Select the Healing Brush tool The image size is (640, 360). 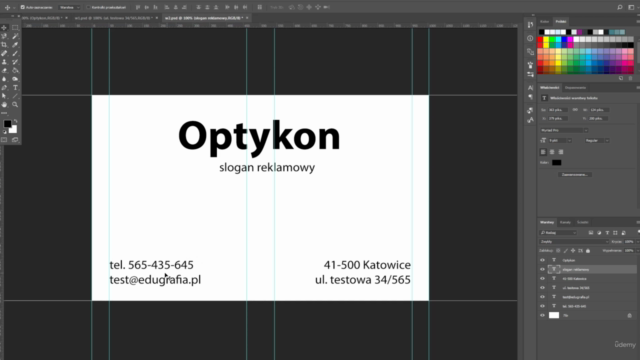(x=4, y=53)
